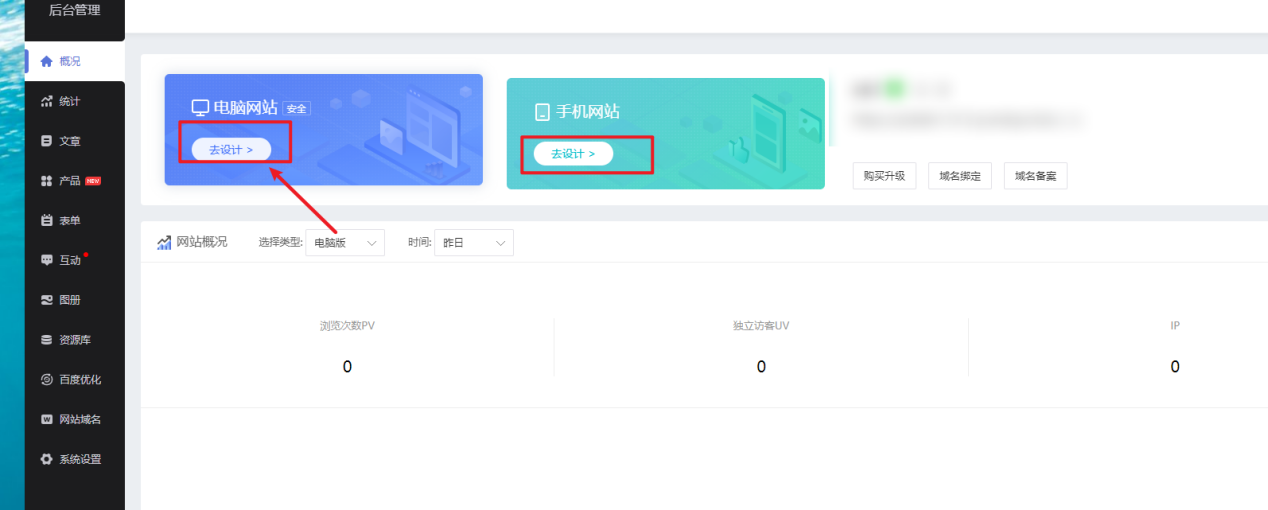Image resolution: width=1268 pixels, height=510 pixels.
Task: Click the grid icon beside 产品
Action: [x=46, y=181]
